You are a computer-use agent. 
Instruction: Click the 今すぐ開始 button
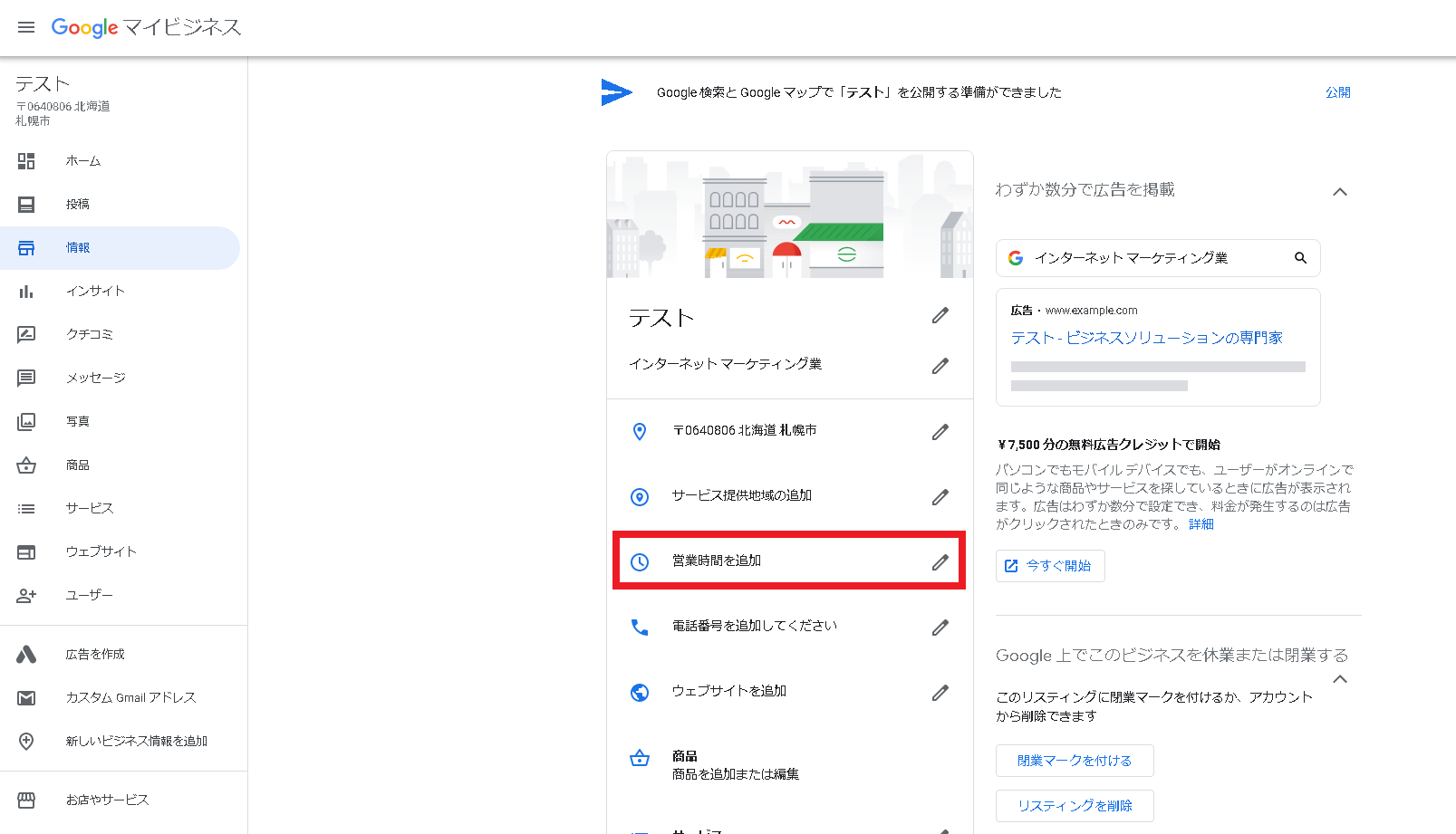coord(1050,566)
